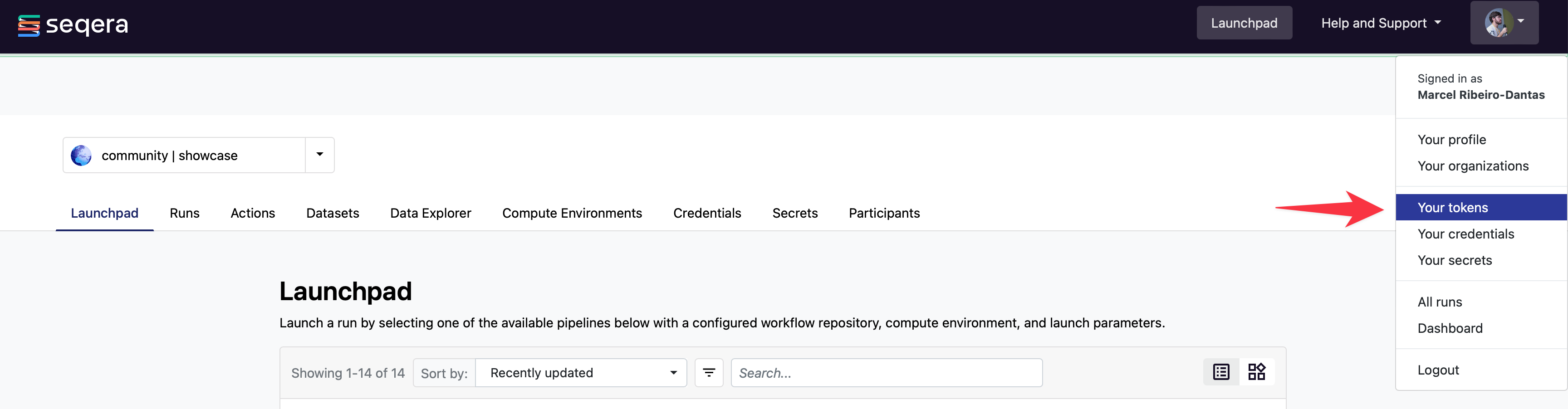Switch pipelines display to grid layout
Screen dimensions: 1568x409
1256,371
